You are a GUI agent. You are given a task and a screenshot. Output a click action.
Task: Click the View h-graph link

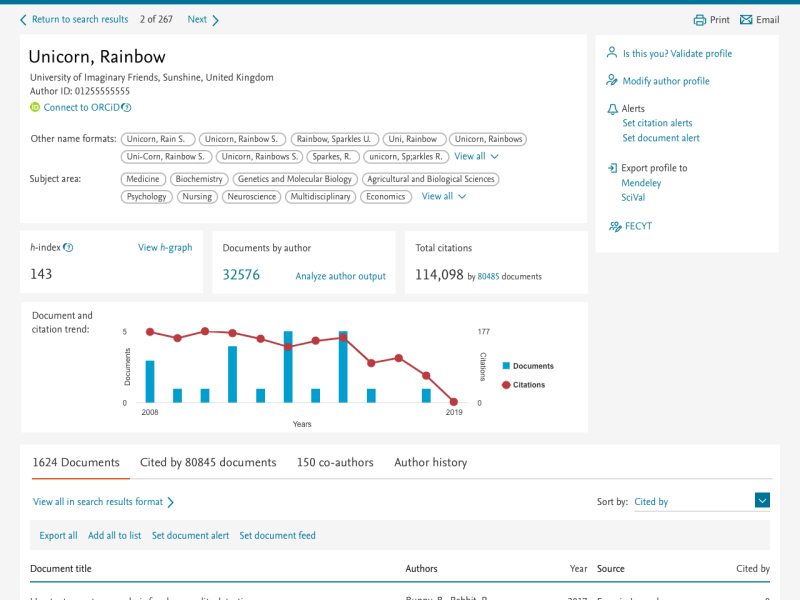[x=165, y=248]
